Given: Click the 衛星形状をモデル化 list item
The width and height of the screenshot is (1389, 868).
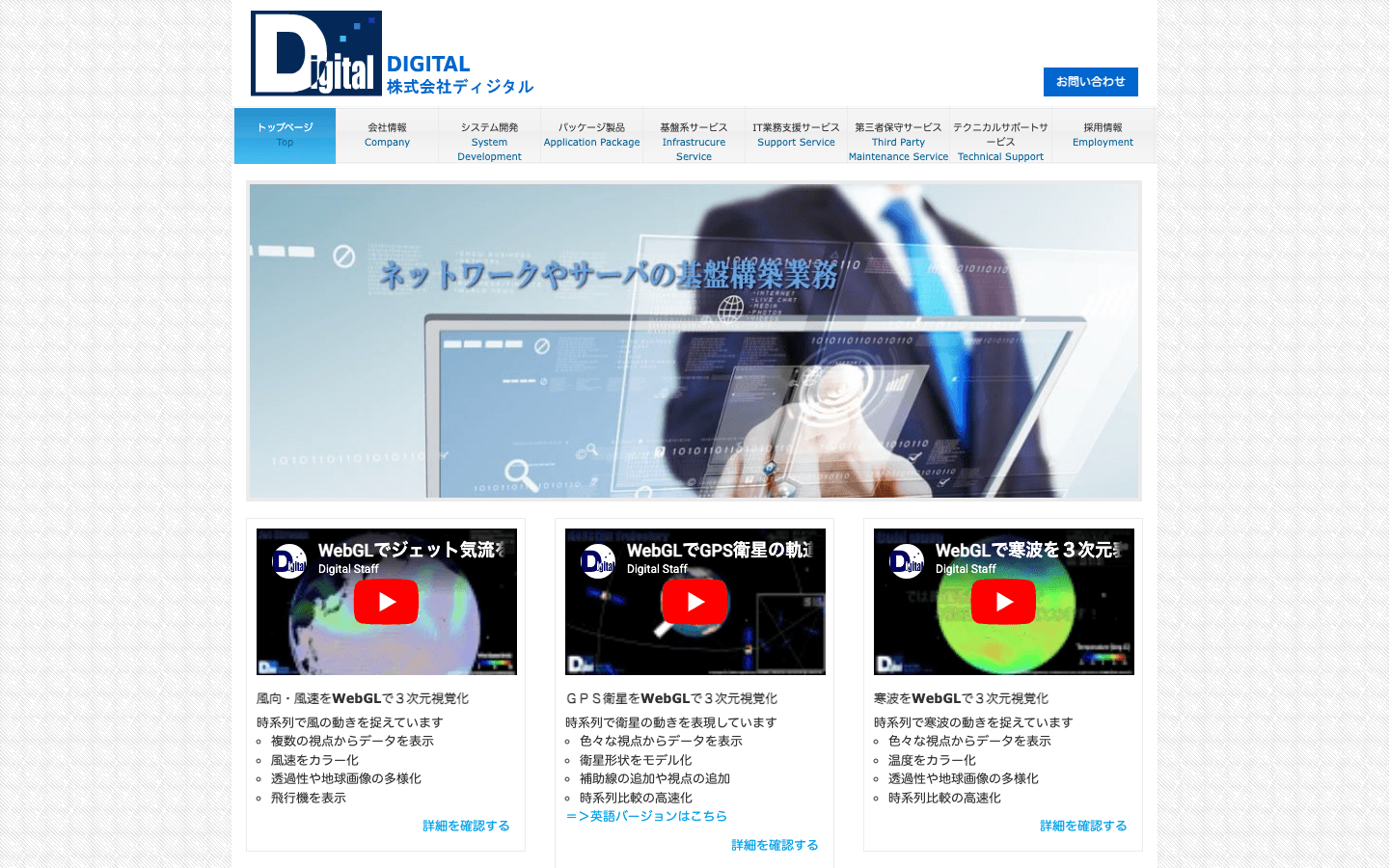Looking at the screenshot, I should click(636, 760).
